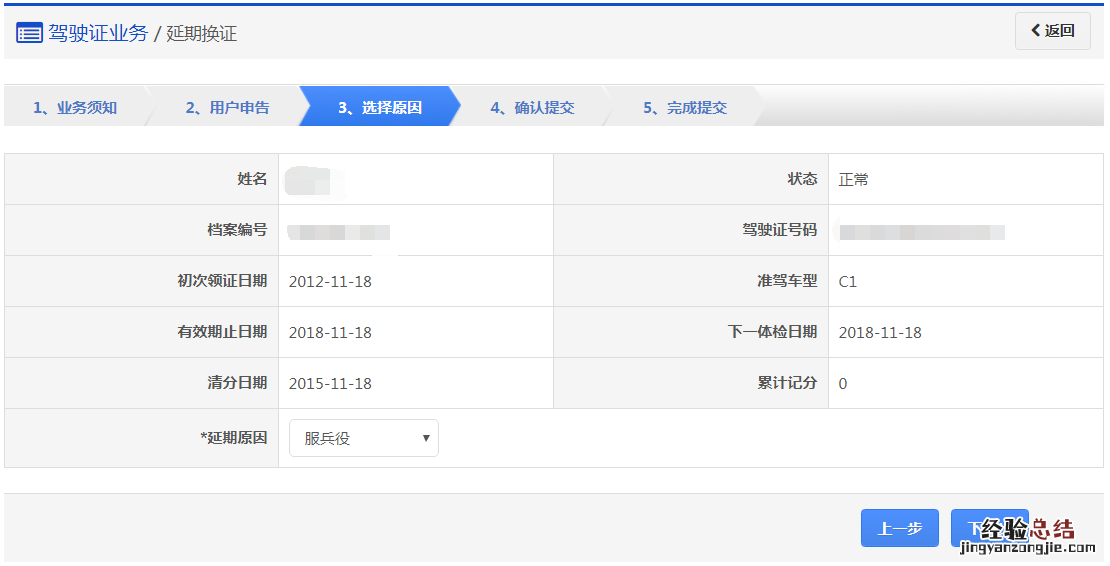The height and width of the screenshot is (566, 1110).
Task: Click the active step 3 选择原因
Action: coord(379,107)
